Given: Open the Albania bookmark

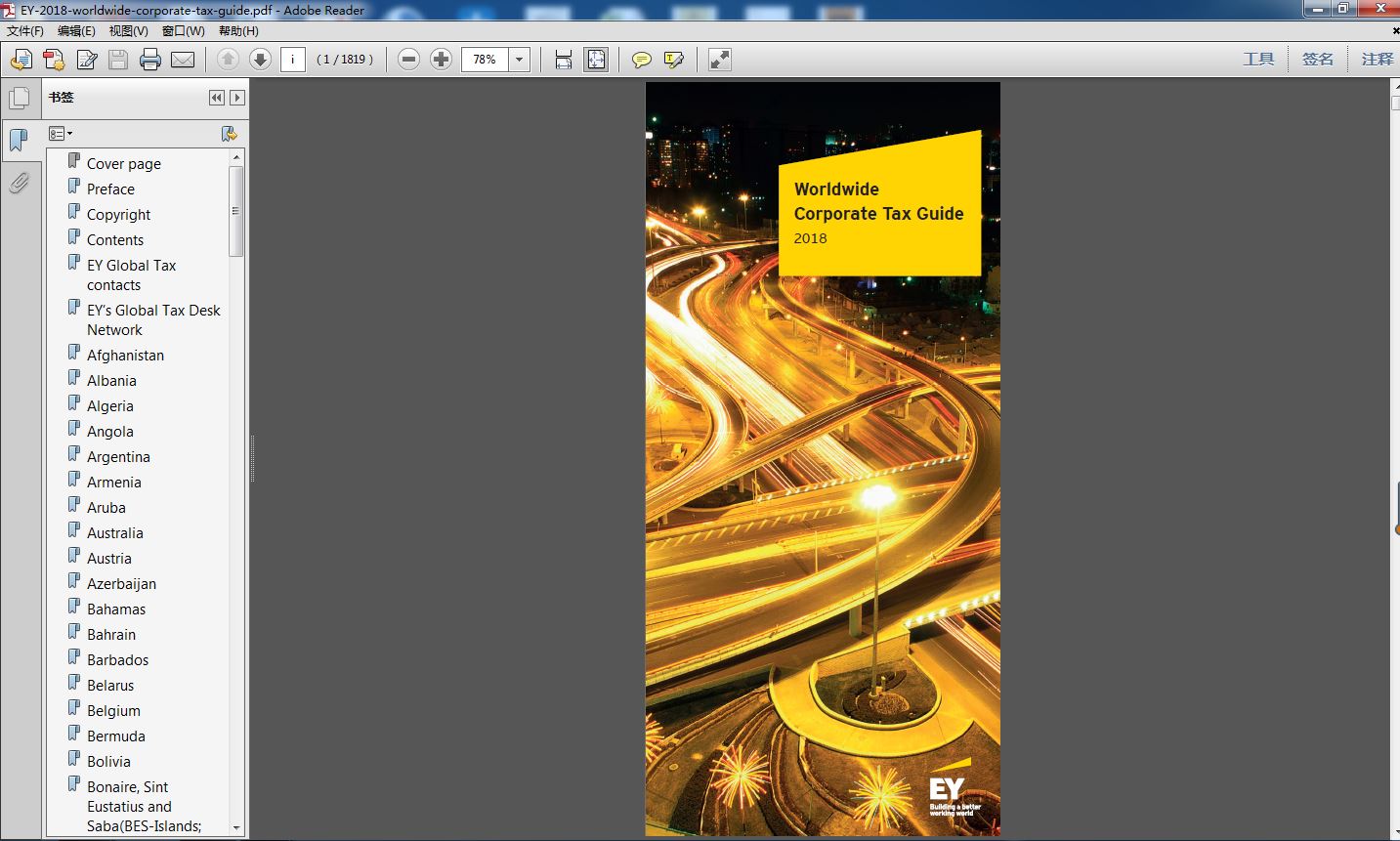Looking at the screenshot, I should click(111, 381).
